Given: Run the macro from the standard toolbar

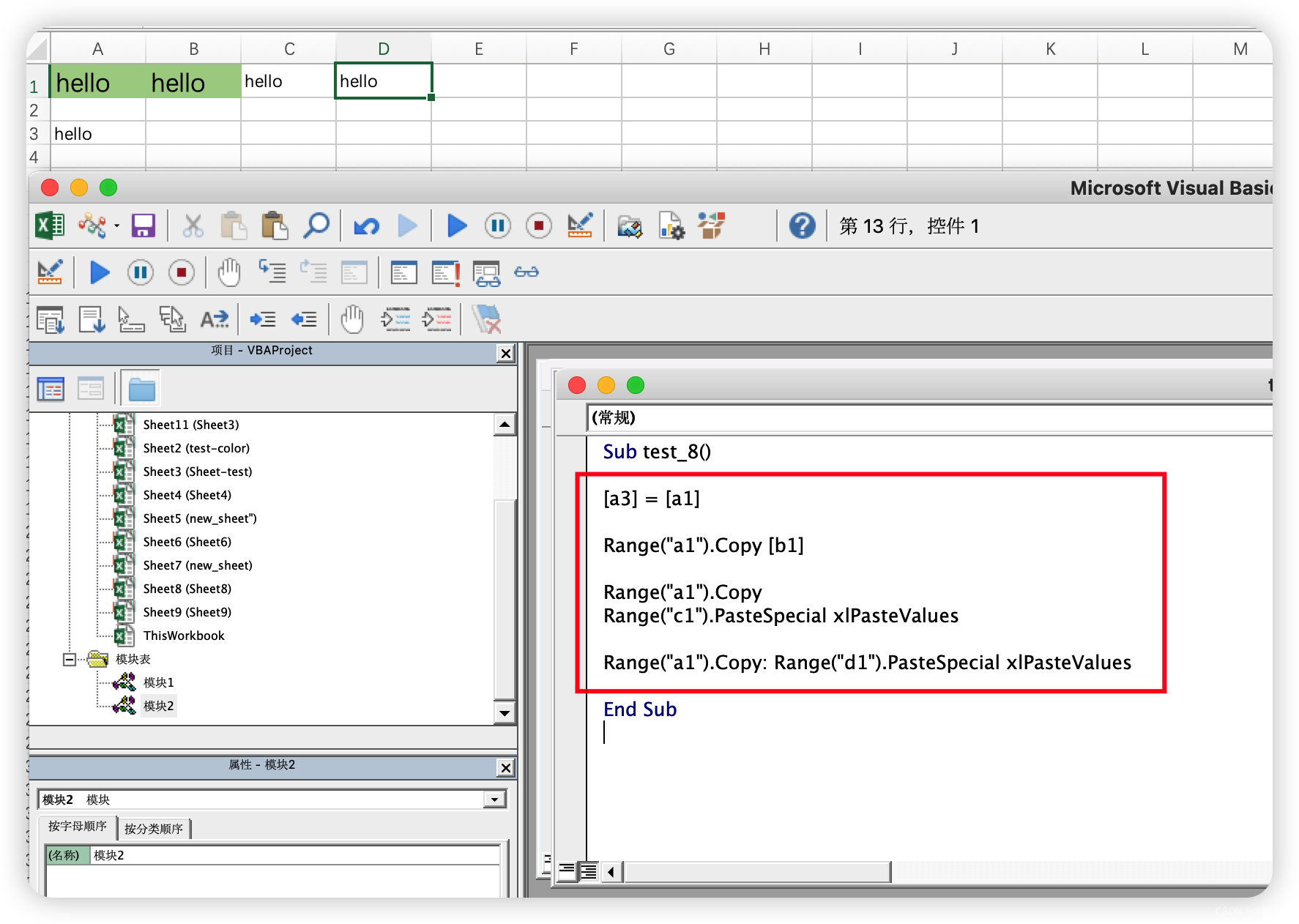Looking at the screenshot, I should click(x=457, y=226).
